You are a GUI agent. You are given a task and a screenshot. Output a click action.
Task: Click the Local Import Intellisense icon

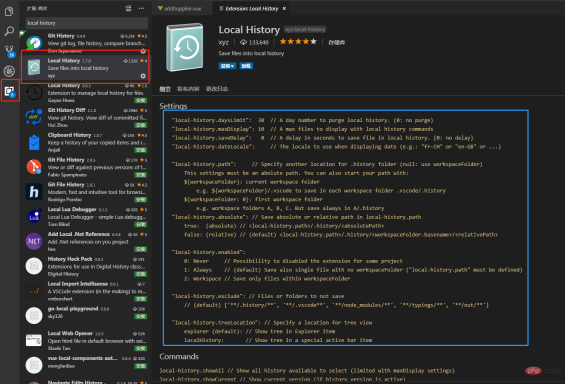34,291
